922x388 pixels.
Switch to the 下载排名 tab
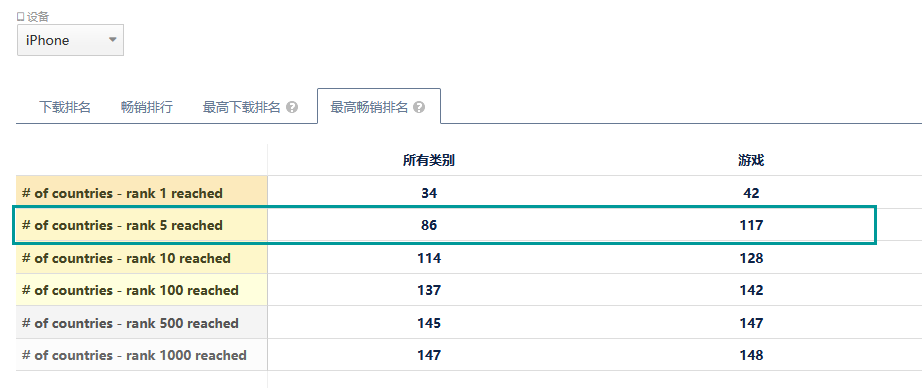coord(65,107)
